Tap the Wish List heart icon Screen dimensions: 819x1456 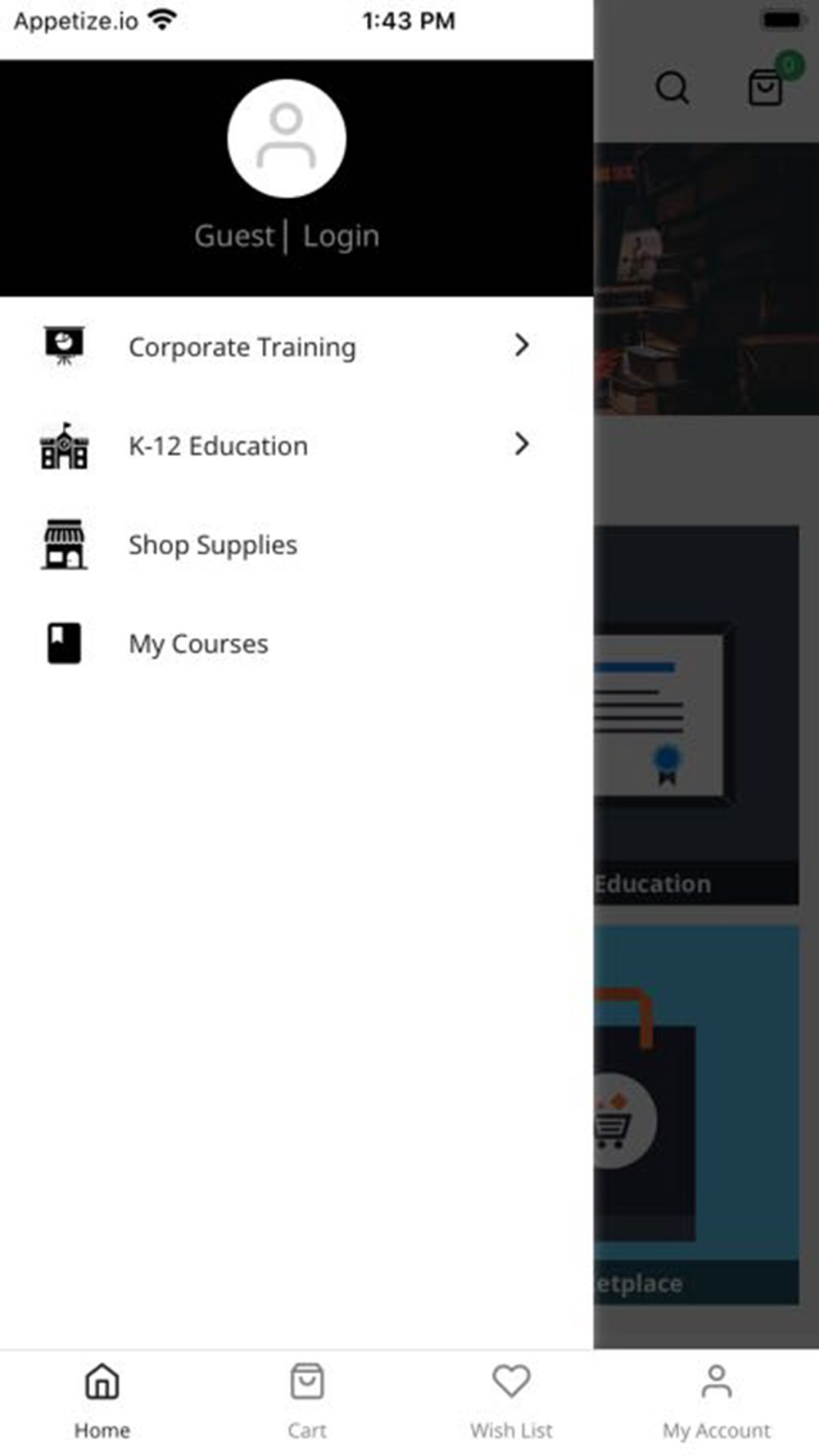(x=511, y=1381)
